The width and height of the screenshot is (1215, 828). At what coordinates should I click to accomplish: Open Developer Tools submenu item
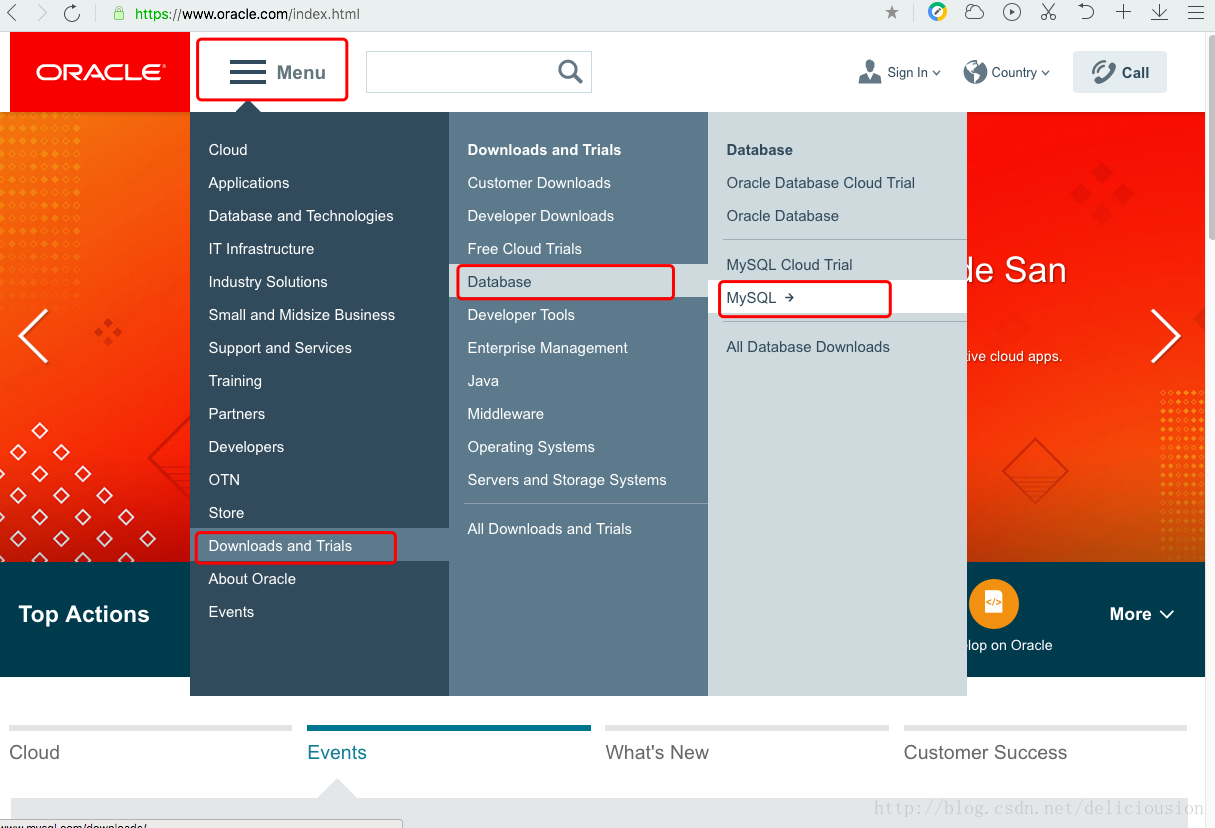click(521, 315)
